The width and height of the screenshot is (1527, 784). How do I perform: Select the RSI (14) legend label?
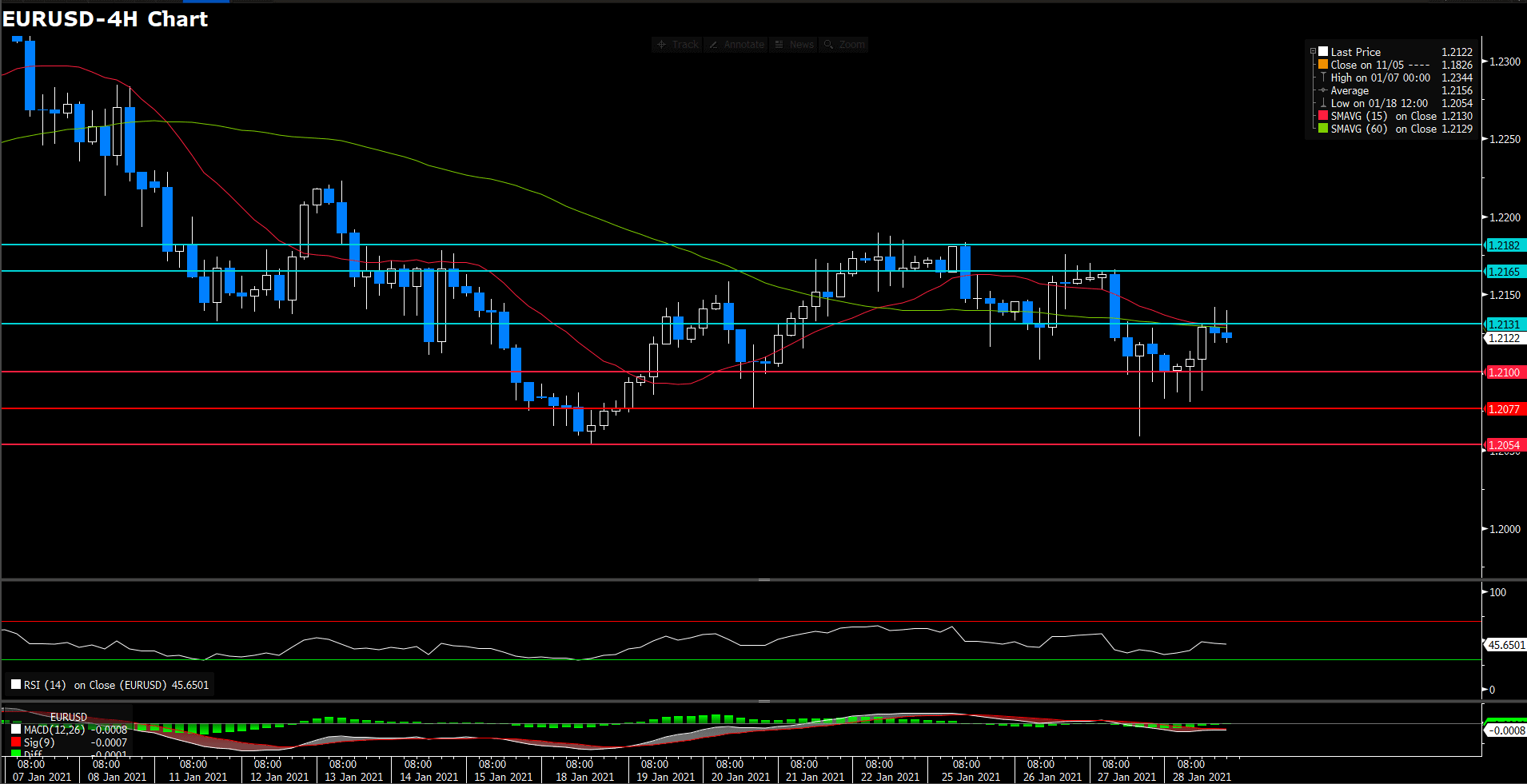coord(45,685)
